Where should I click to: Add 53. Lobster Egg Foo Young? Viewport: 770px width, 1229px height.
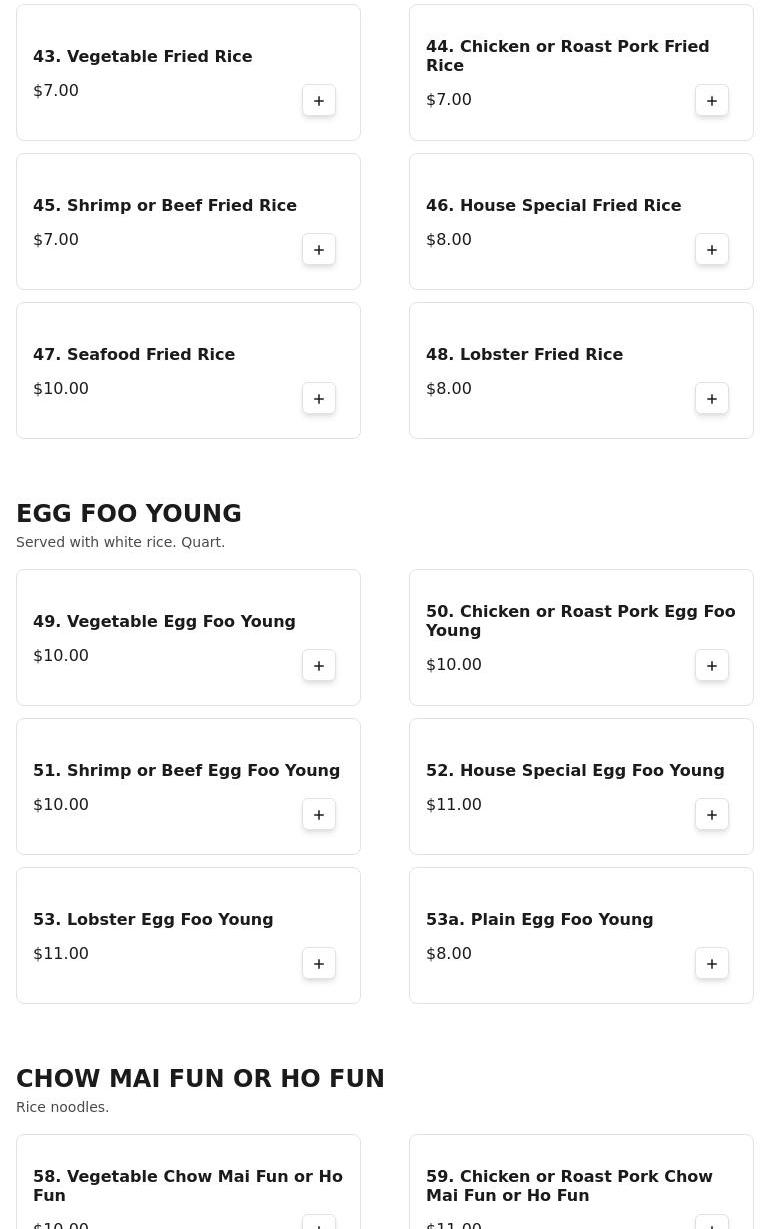click(319, 964)
